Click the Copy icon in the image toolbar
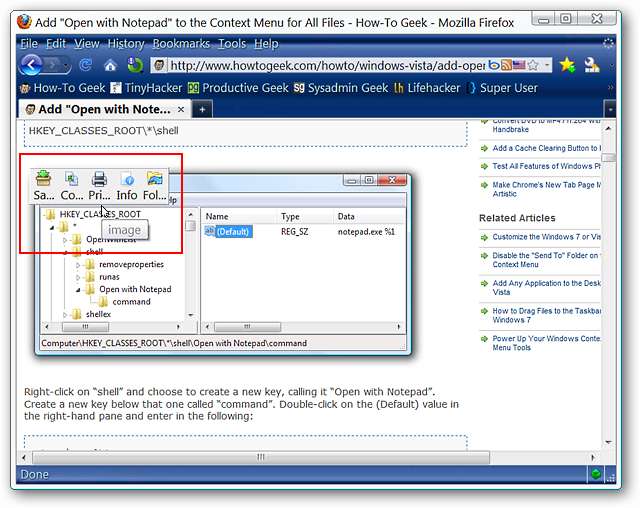 pos(72,186)
